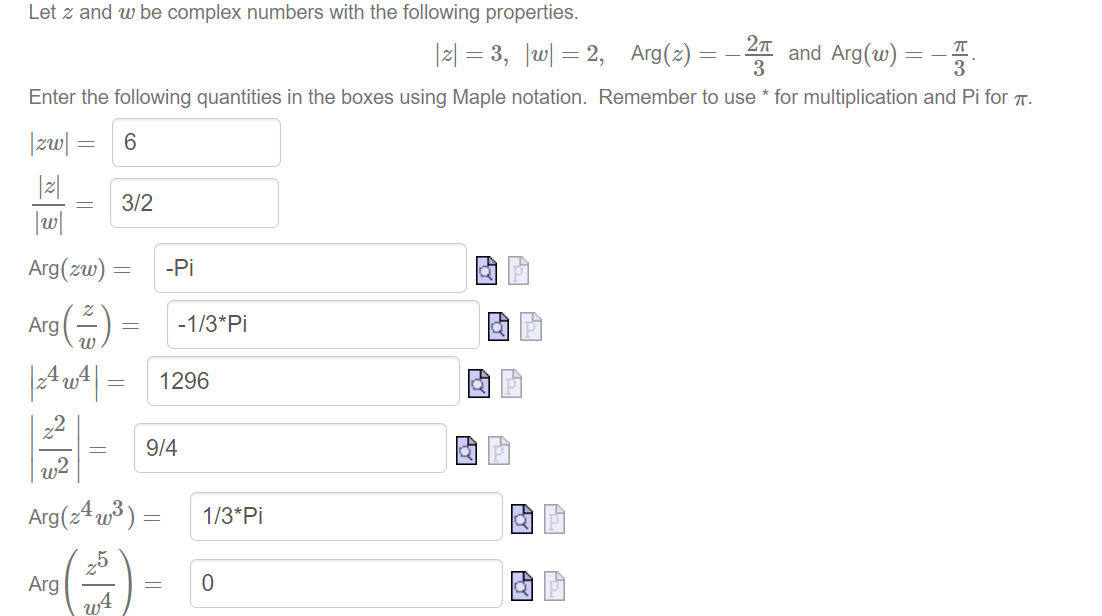The height and width of the screenshot is (616, 1102).
Task: Click preview icon beside last answer box
Action: click(x=523, y=583)
